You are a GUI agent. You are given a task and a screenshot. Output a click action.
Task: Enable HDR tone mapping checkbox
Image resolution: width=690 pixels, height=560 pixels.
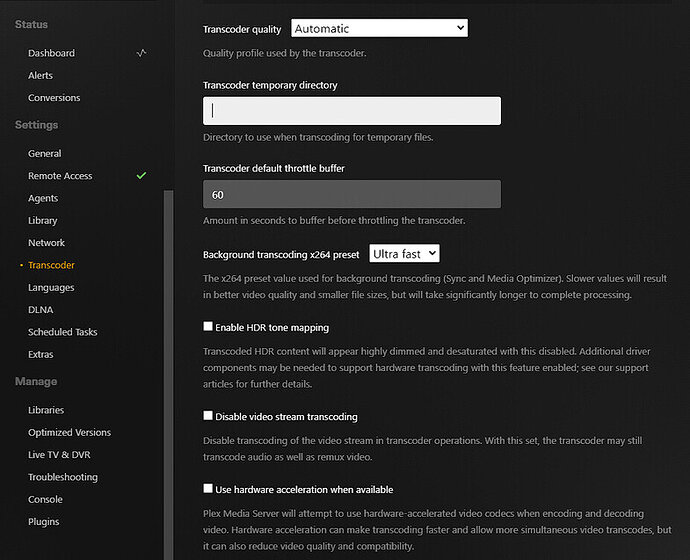208,327
